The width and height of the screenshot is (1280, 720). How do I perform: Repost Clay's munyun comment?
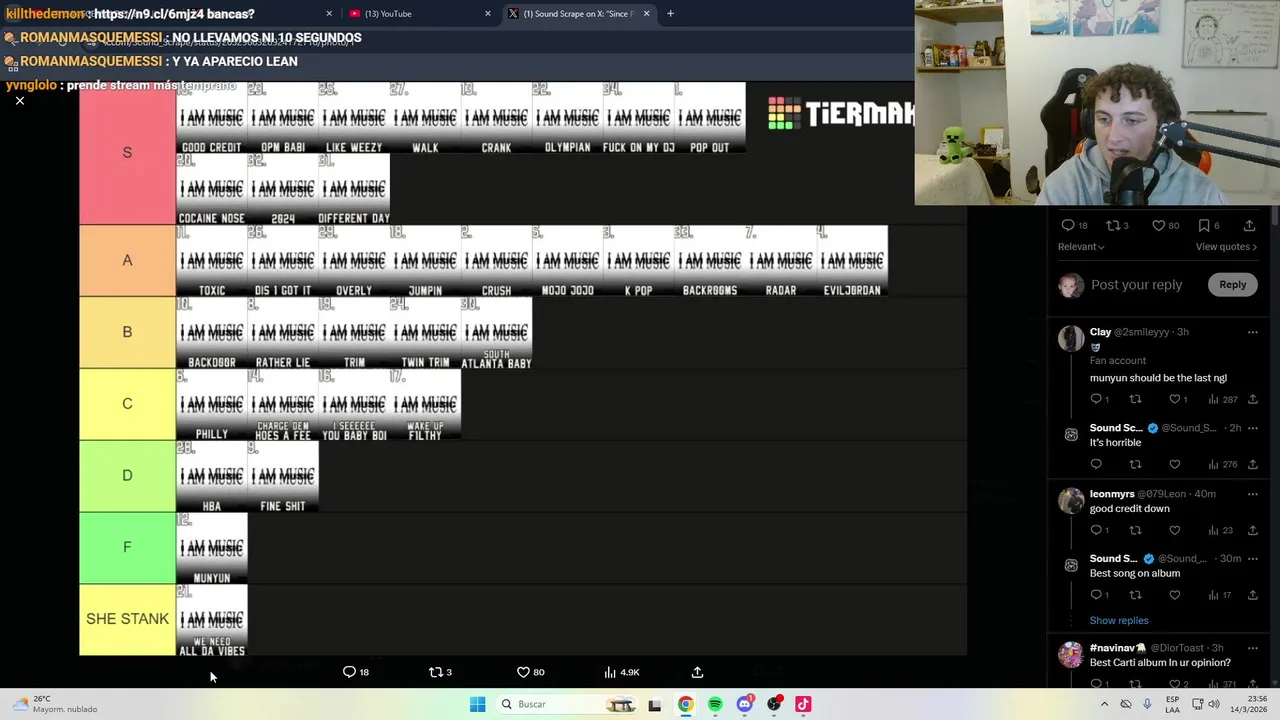pos(1135,399)
